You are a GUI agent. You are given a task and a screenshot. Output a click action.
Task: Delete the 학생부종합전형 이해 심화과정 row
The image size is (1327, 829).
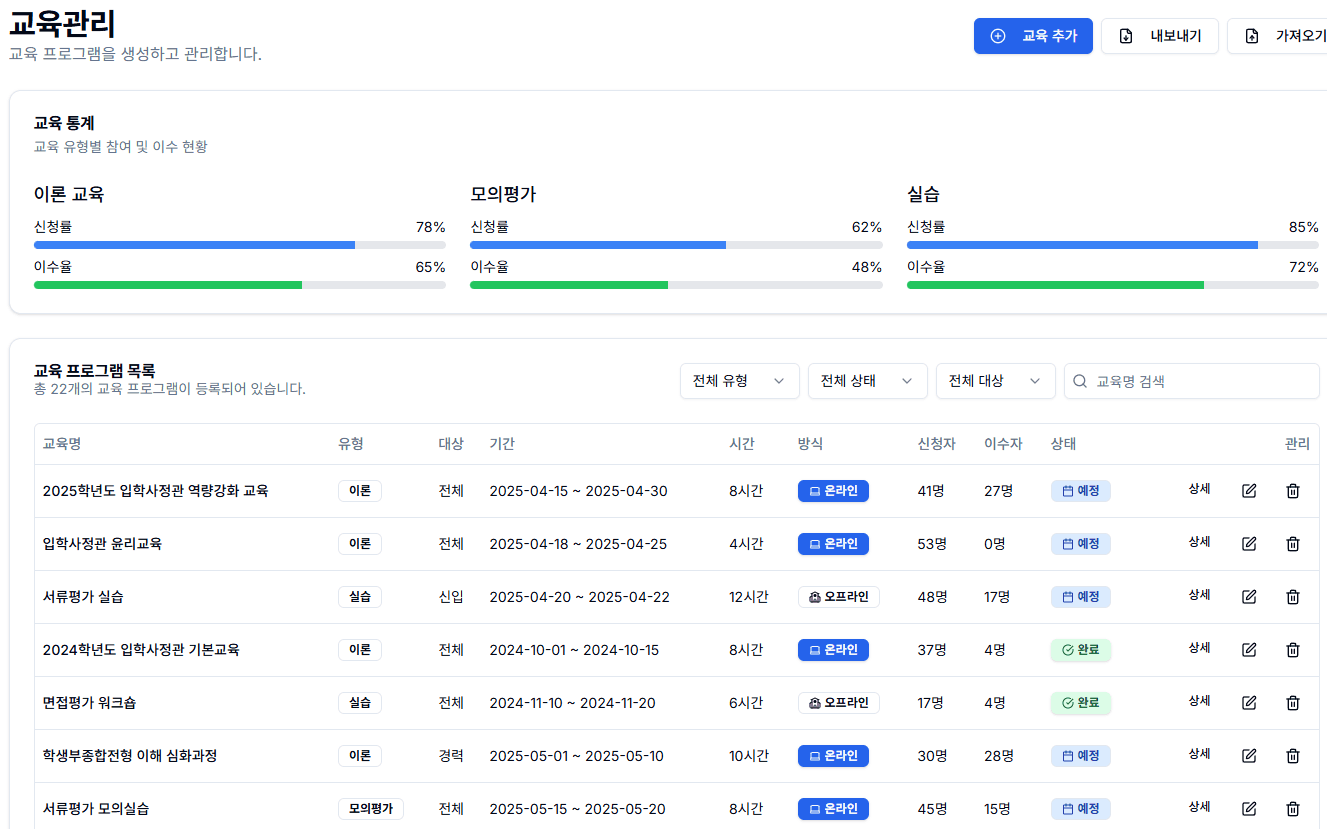tap(1293, 756)
